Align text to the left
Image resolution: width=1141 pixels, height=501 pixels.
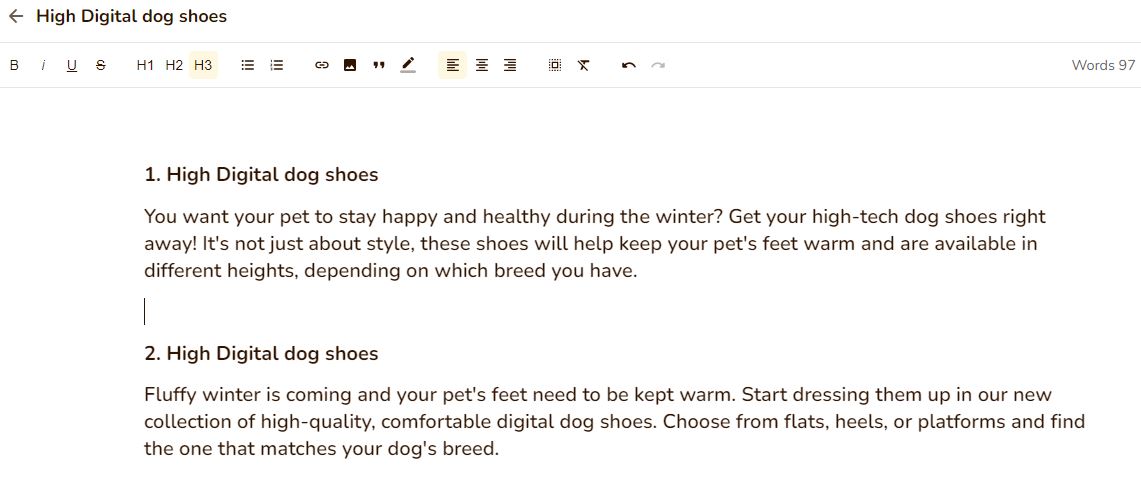pos(453,65)
